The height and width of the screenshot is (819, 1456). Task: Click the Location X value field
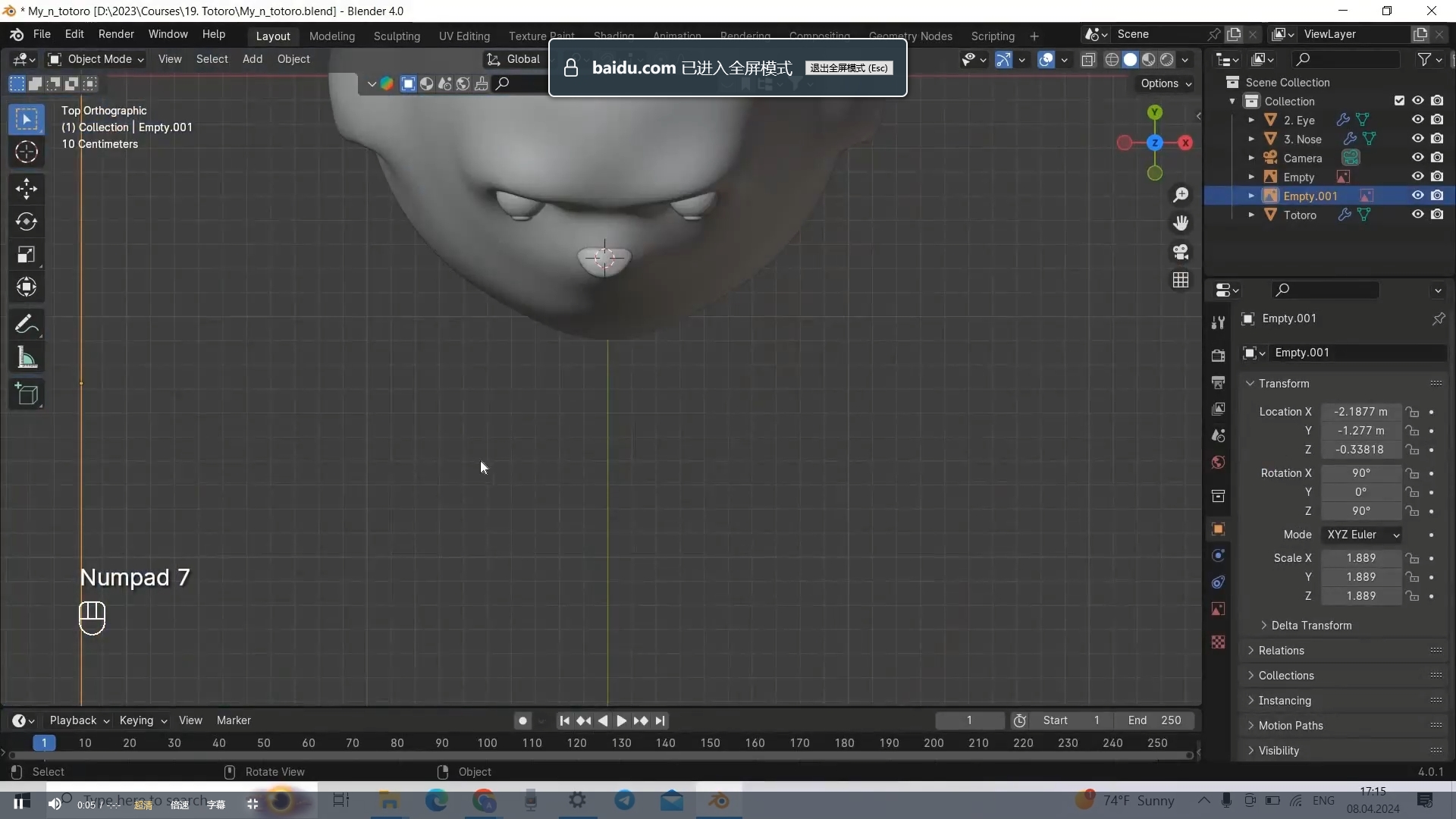click(1362, 412)
